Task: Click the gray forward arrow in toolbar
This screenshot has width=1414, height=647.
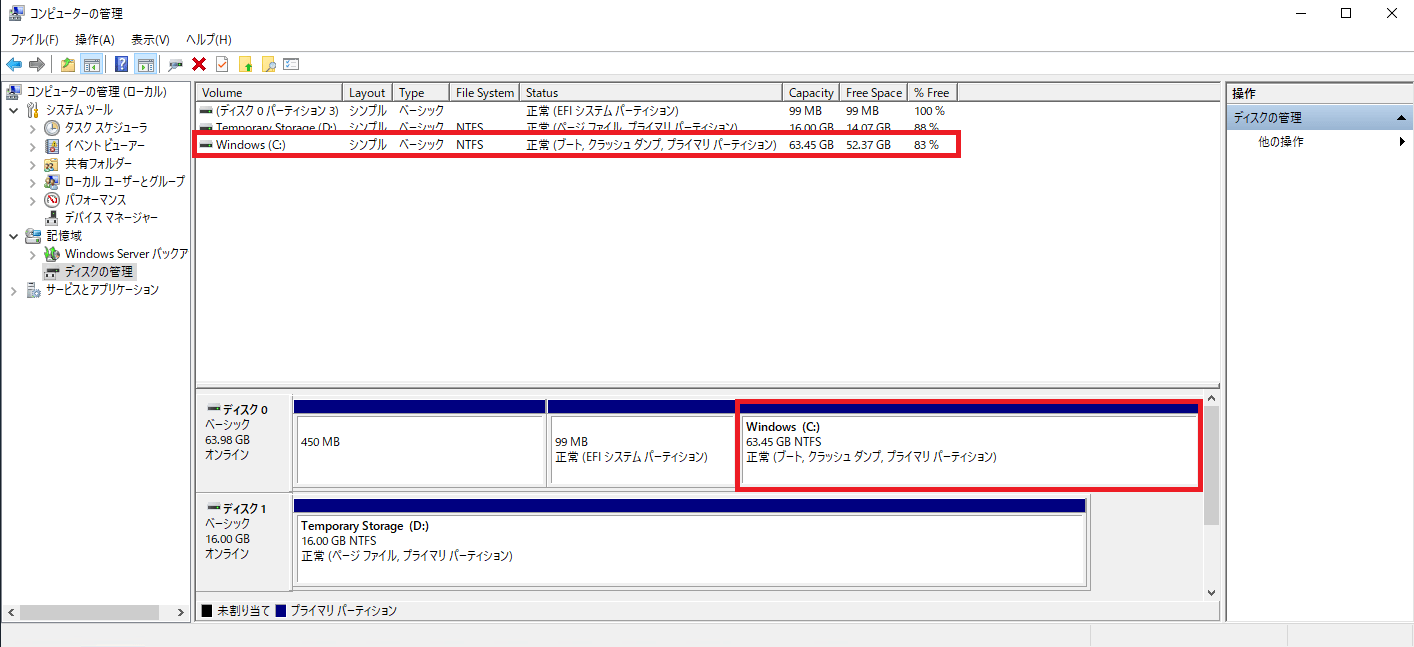Action: pyautogui.click(x=37, y=64)
